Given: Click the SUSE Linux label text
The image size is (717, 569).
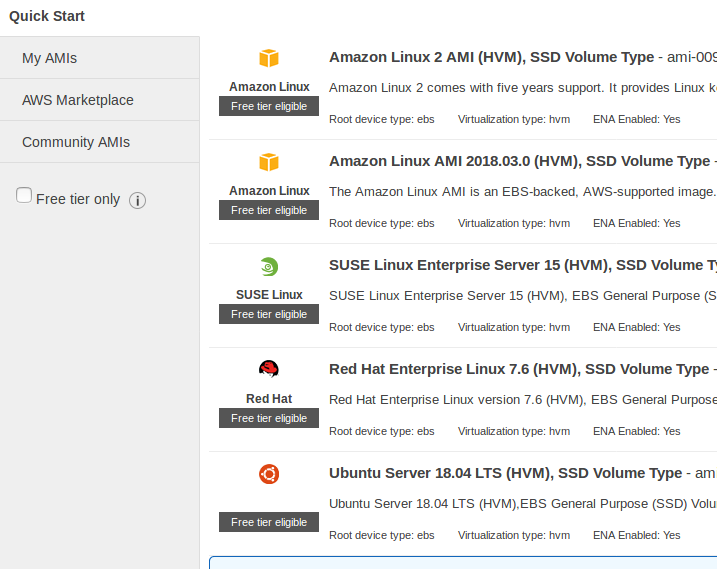Looking at the screenshot, I should pos(269,295).
